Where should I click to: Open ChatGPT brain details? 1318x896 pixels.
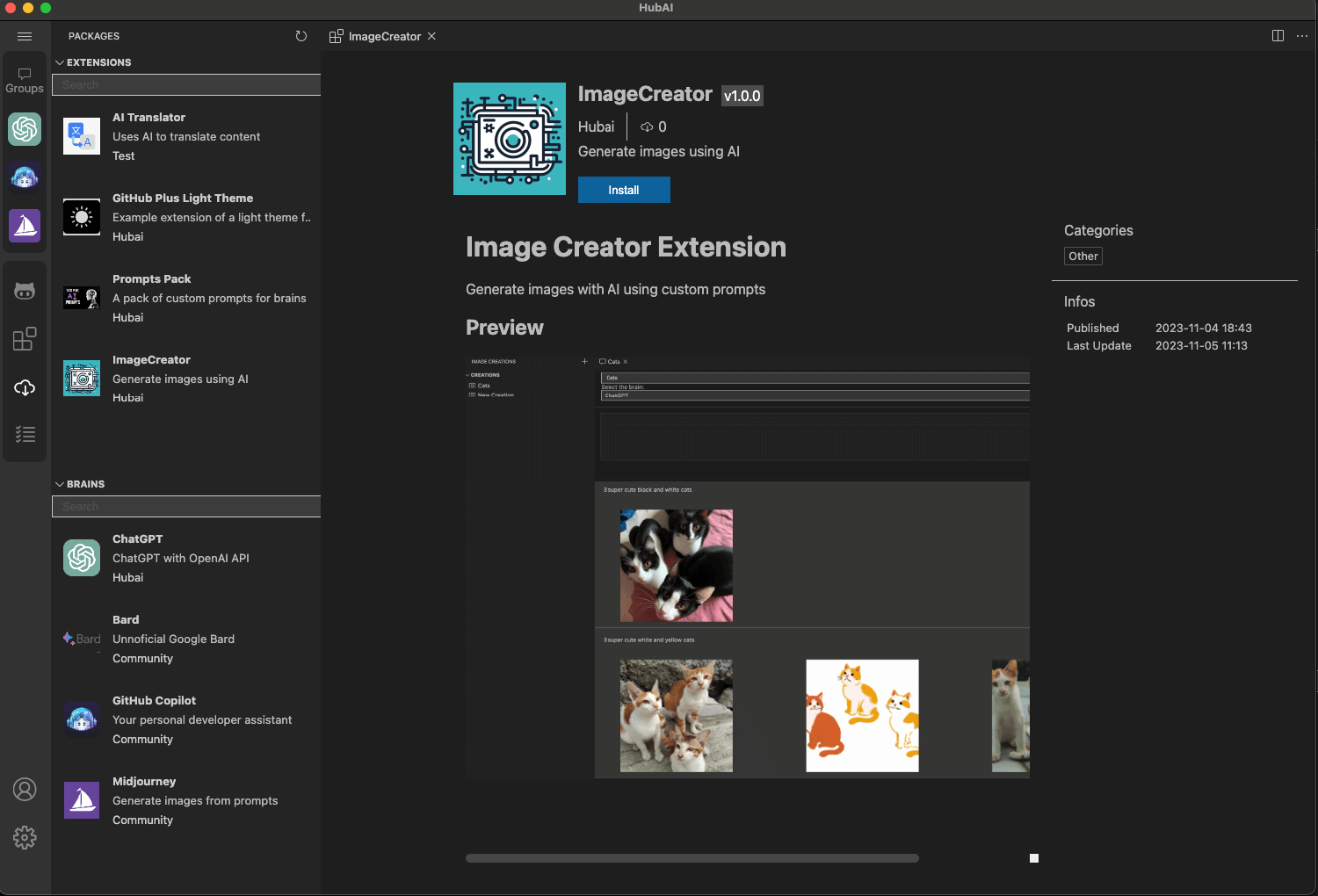click(x=186, y=558)
